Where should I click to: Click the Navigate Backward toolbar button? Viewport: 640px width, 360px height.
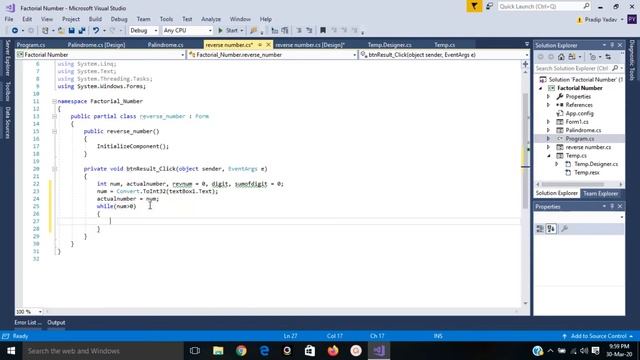click(x=15, y=31)
